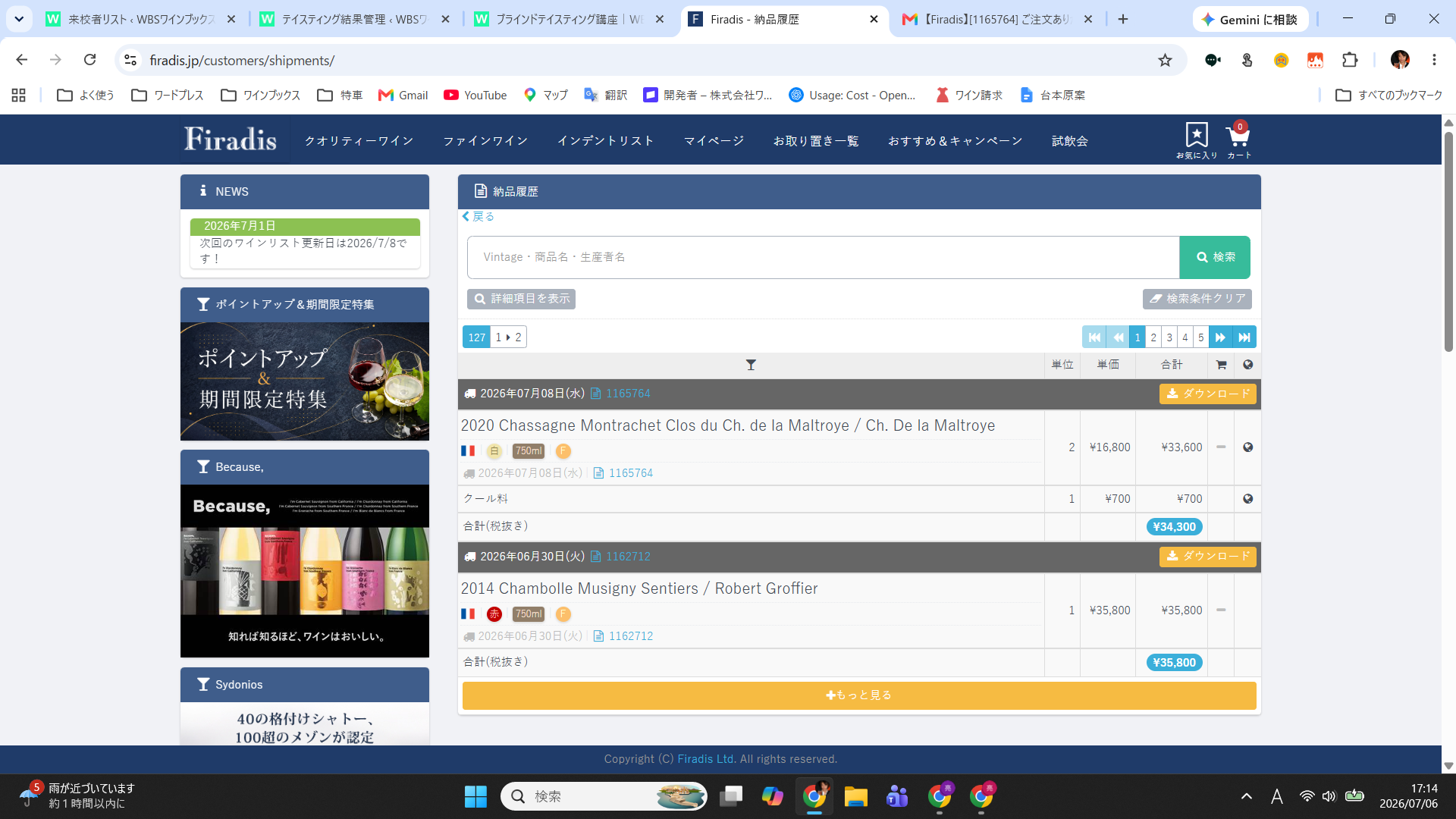
Task: Jump to last page with the skip-forward icon
Action: coord(1244,337)
